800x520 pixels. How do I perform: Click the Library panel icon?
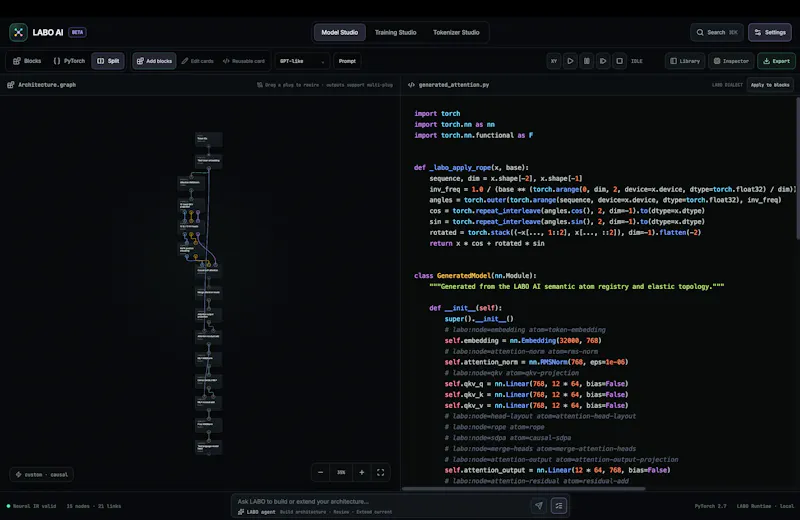pyautogui.click(x=673, y=61)
